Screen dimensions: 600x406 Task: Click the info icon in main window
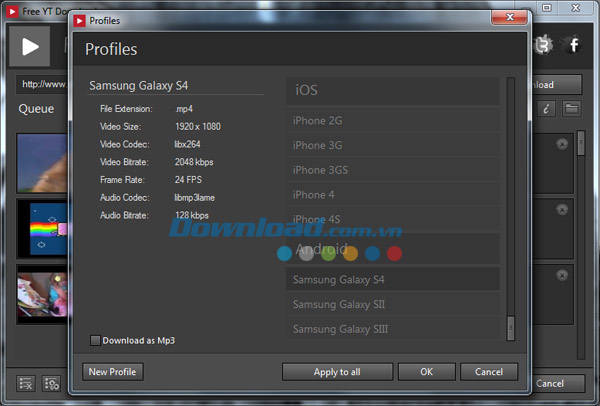[546, 109]
